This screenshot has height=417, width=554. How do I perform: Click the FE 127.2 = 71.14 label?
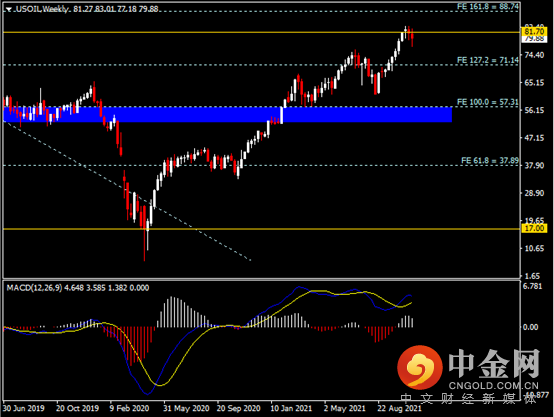488,60
